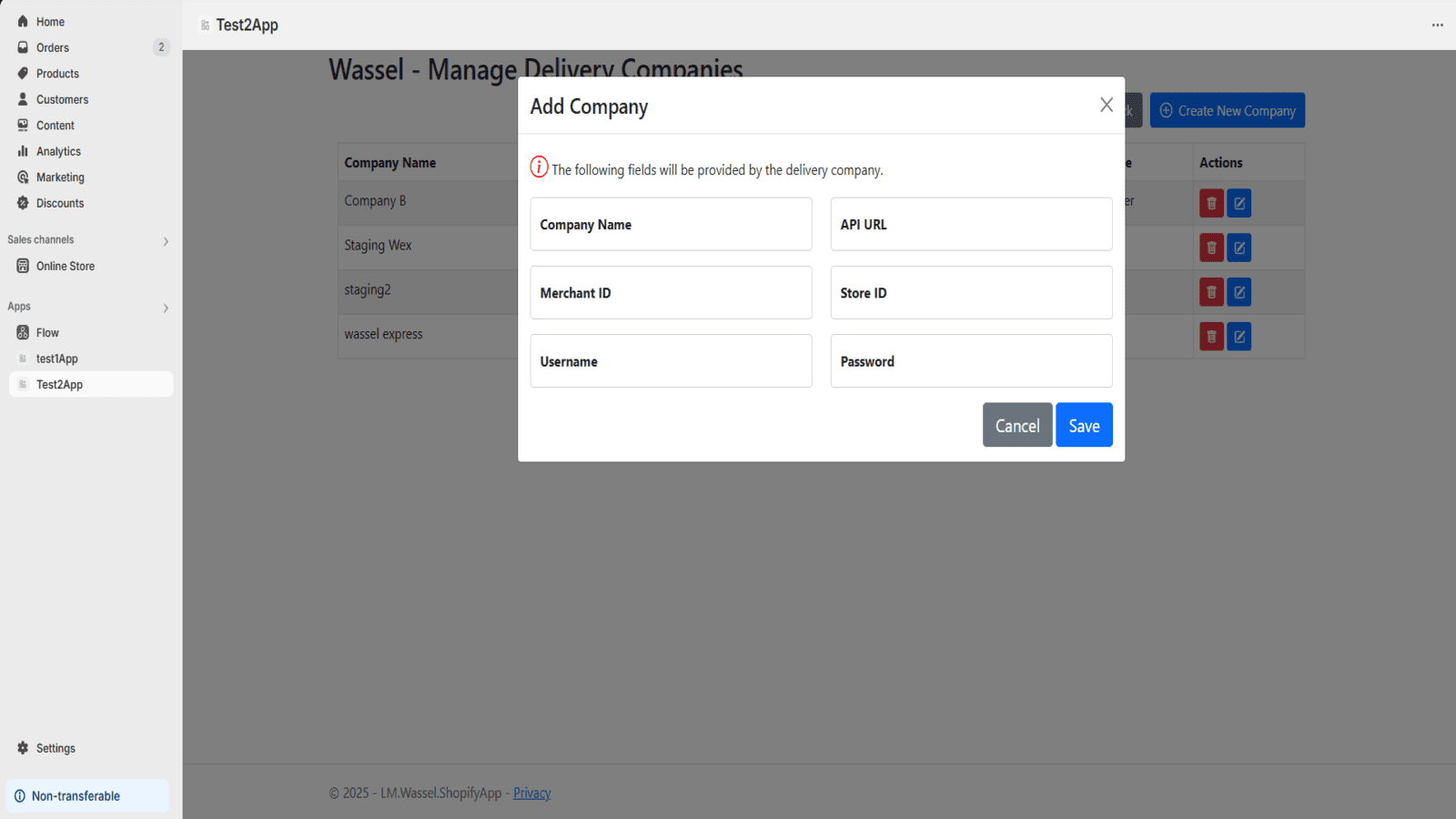Save the new company

[1084, 425]
